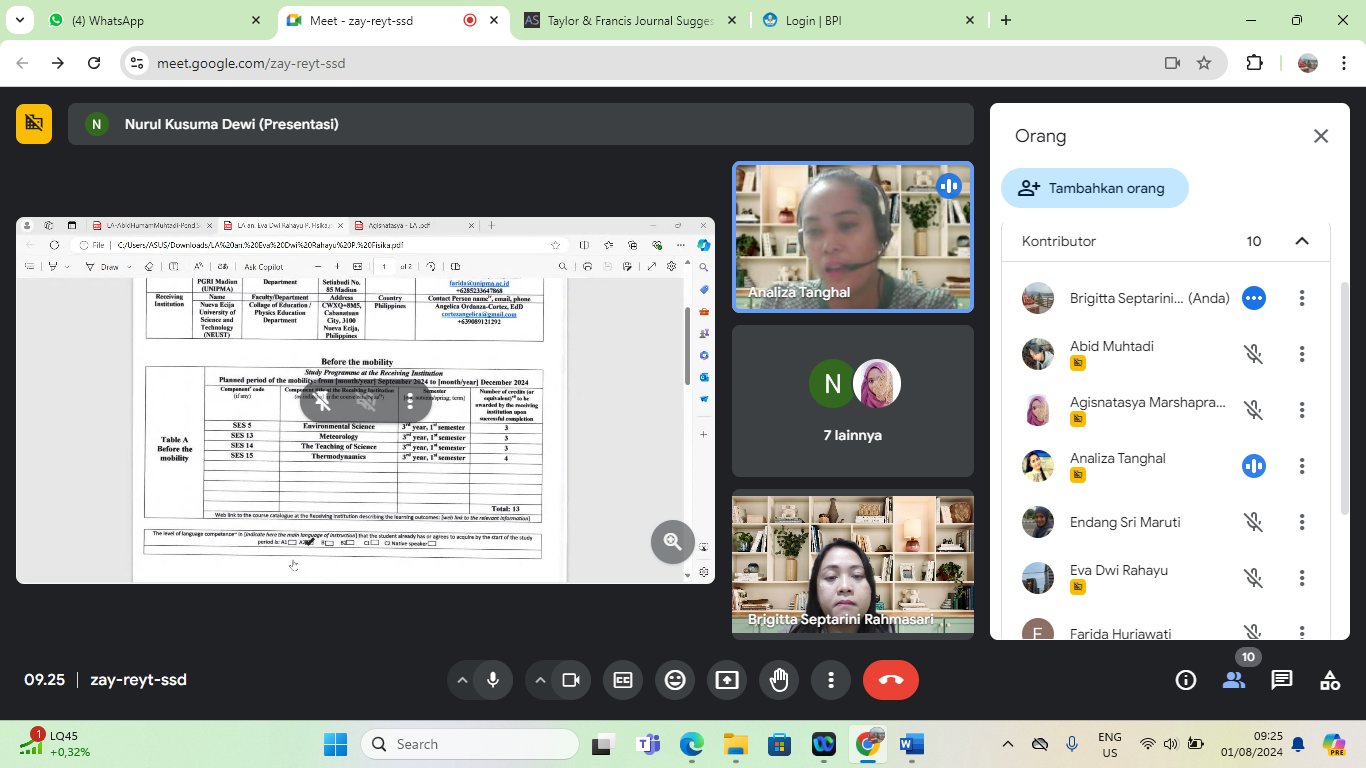Viewport: 1366px width, 768px height.
Task: Select Analiza Tanghal's video tile
Action: tap(853, 237)
